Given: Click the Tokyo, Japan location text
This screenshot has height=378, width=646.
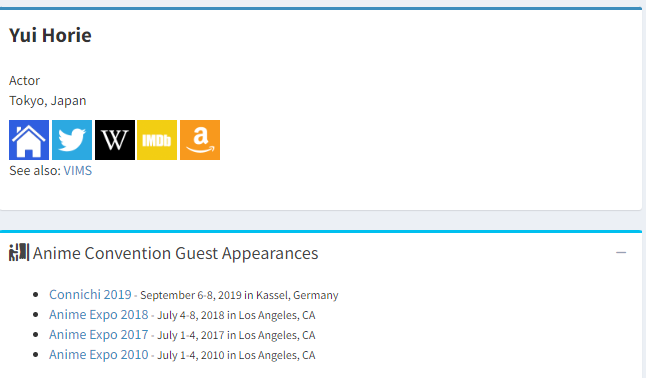Looking at the screenshot, I should (x=48, y=101).
